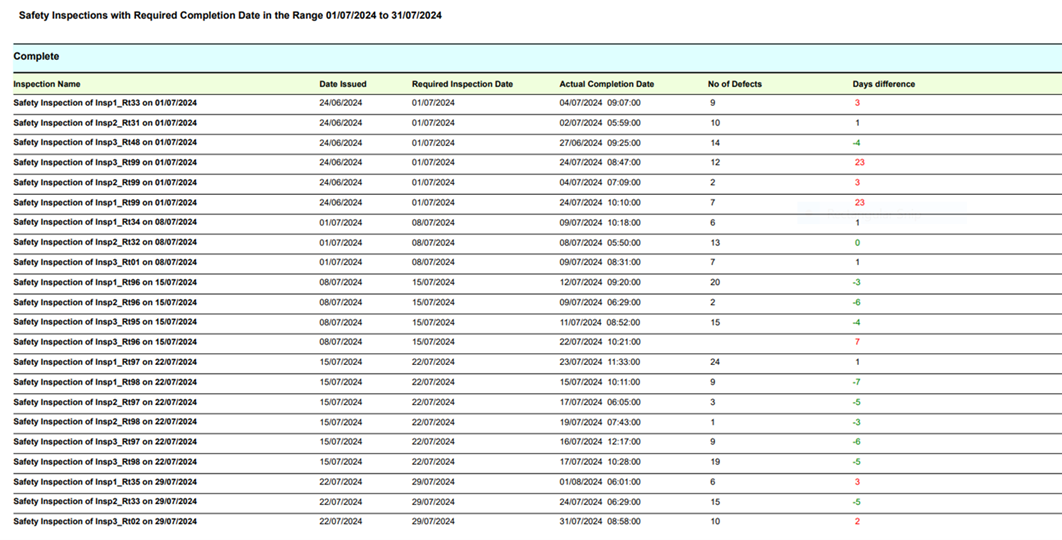Image resolution: width=1062 pixels, height=540 pixels.
Task: Click completion date 24/07/2024 08:47:00
Action: (600, 163)
